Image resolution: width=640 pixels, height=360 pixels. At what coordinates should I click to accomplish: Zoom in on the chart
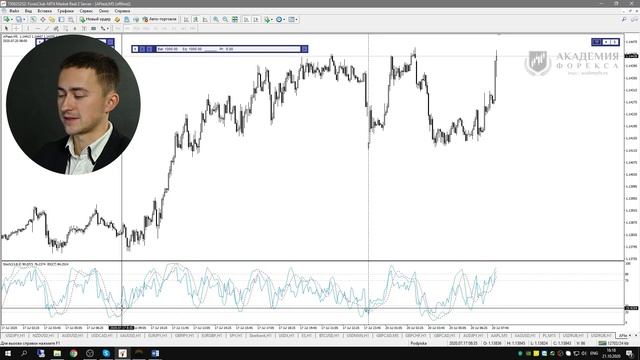click(216, 19)
